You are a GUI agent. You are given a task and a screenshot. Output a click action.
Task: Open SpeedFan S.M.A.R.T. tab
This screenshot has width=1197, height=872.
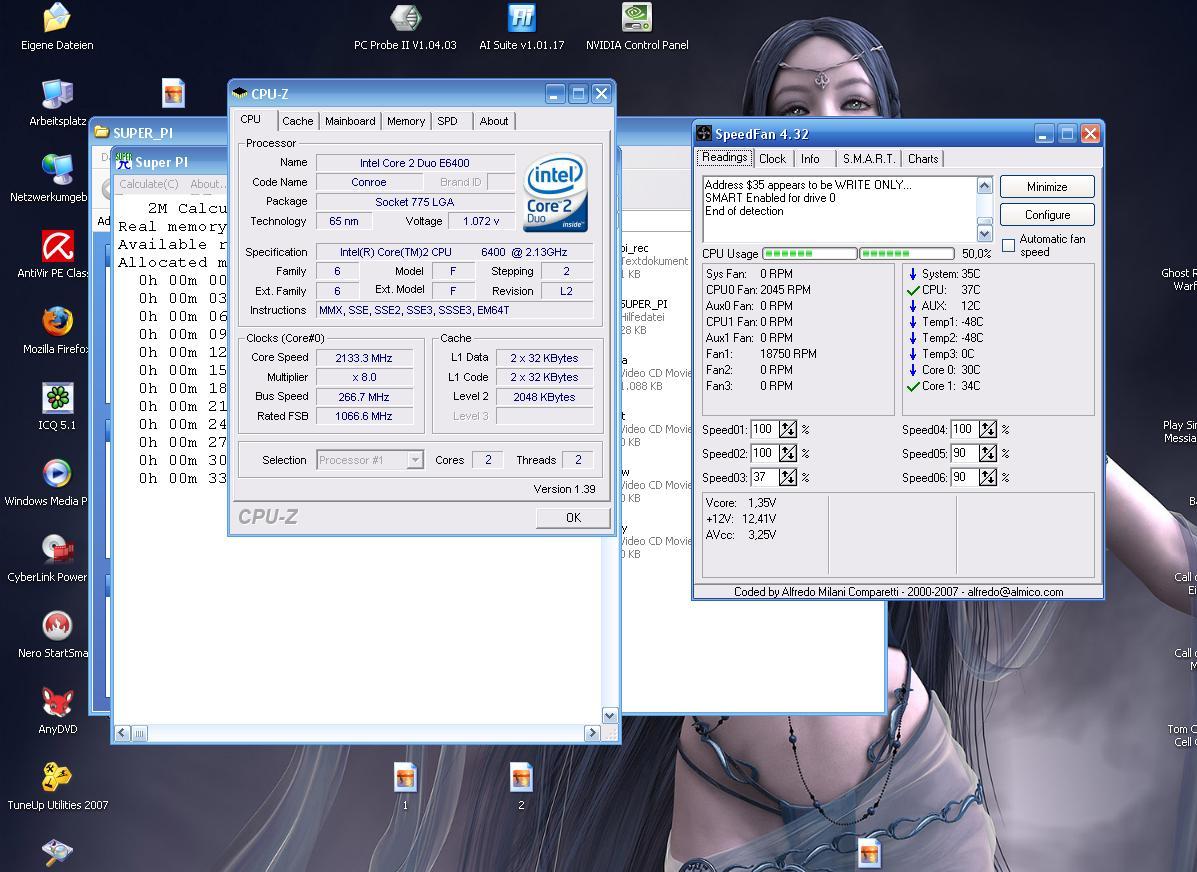[x=868, y=159]
